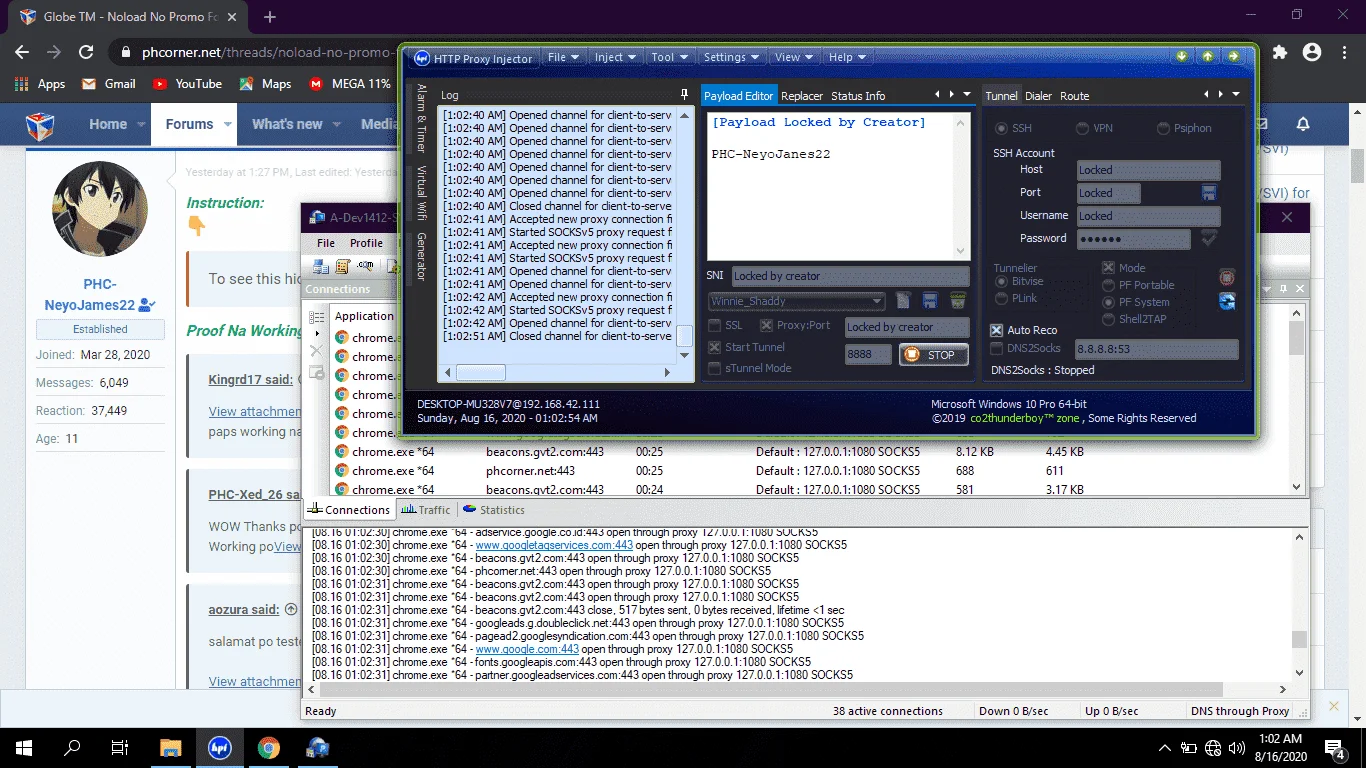Pin the Log panel with the pushpin icon
Screen dimensions: 1366x768
click(684, 95)
